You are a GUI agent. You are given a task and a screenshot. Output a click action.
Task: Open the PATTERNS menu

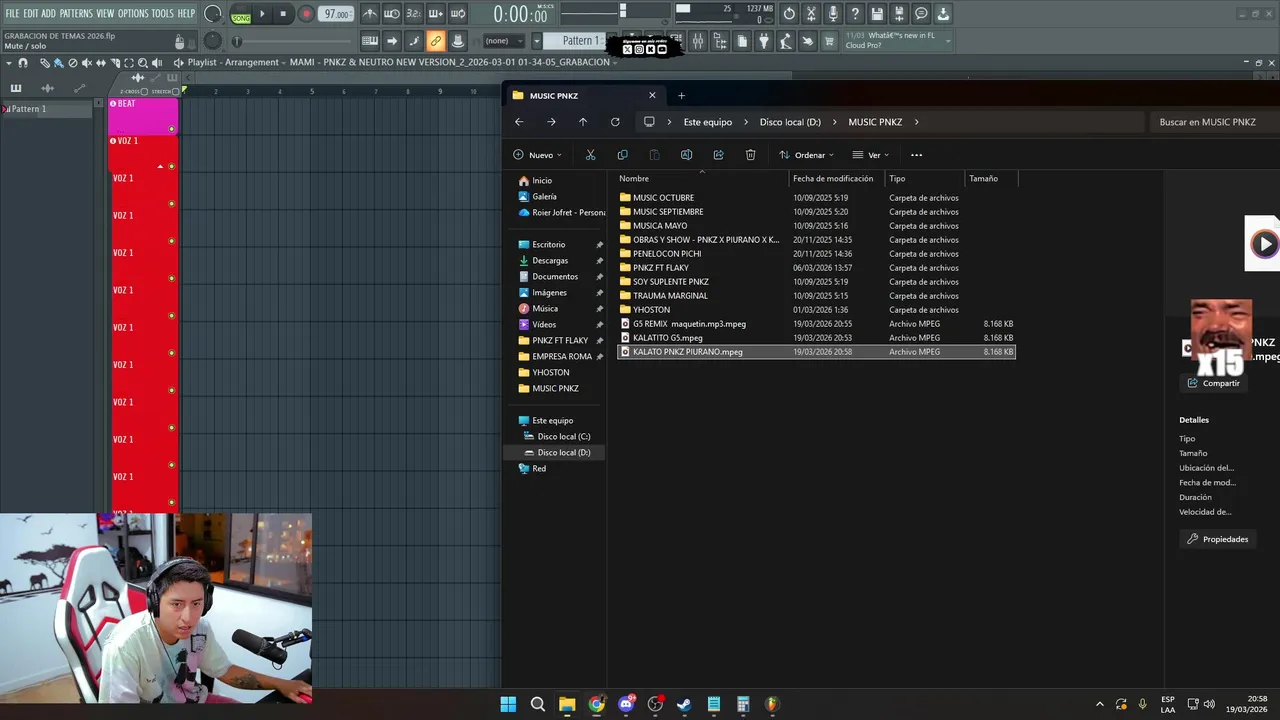pos(76,14)
